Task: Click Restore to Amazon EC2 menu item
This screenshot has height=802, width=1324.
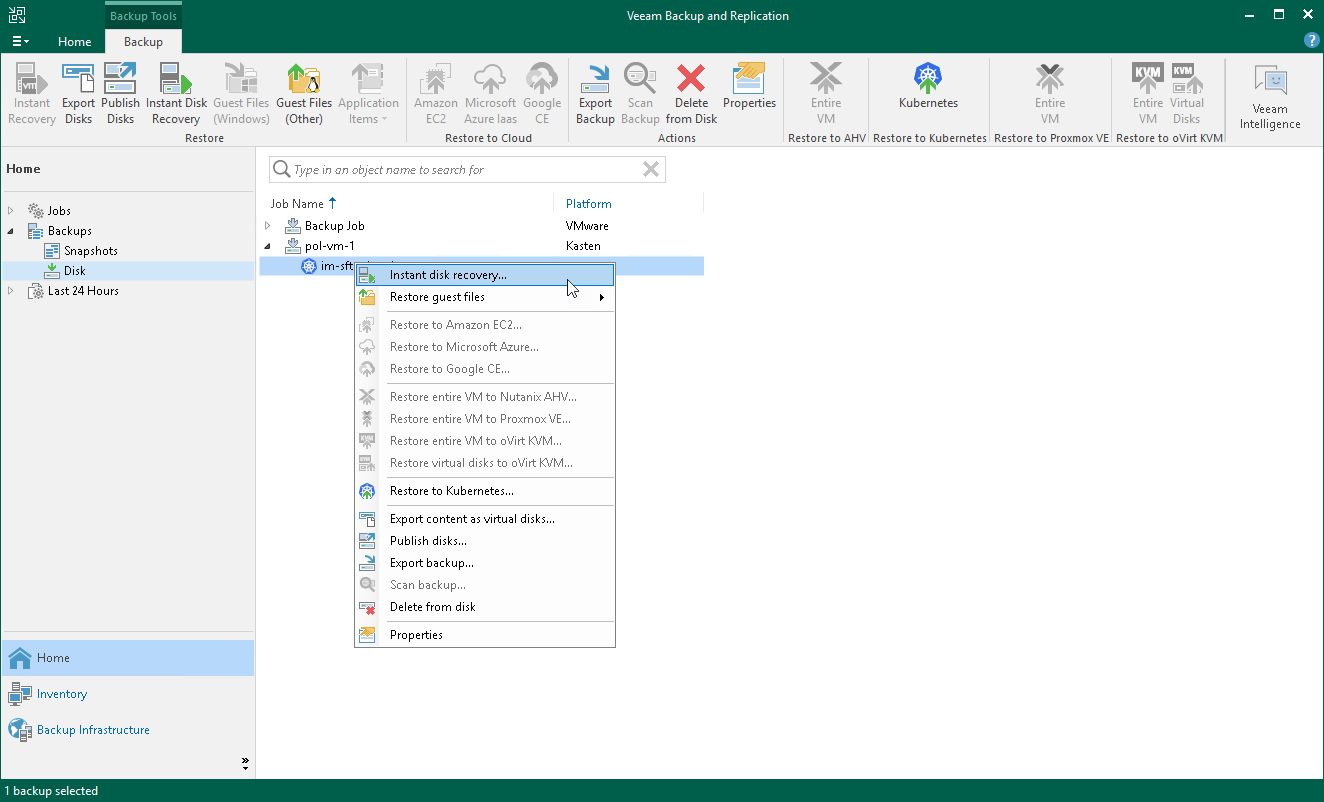Action: [x=485, y=325]
